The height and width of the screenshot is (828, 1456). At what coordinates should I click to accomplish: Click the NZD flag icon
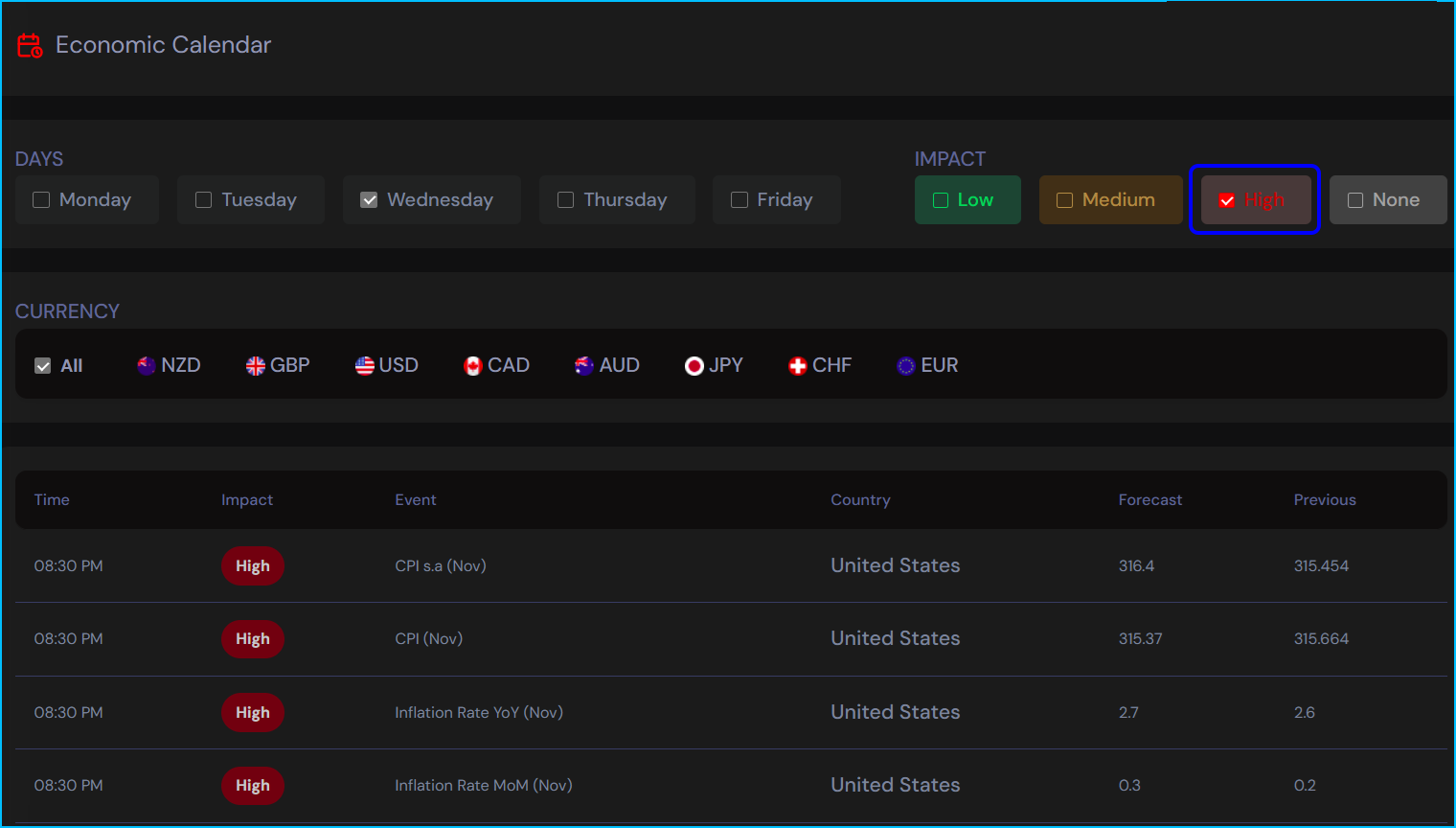[147, 366]
